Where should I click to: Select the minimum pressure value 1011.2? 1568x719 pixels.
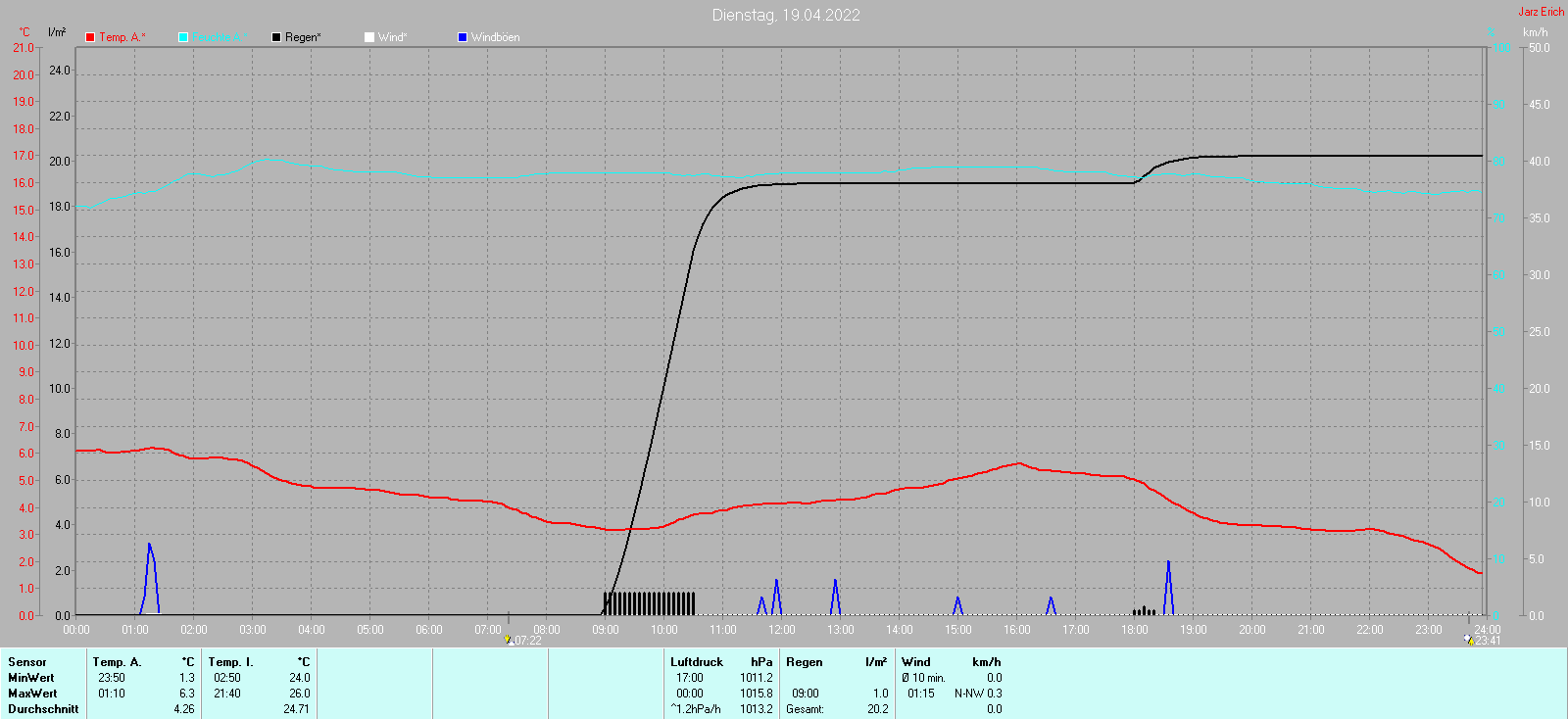tap(757, 678)
